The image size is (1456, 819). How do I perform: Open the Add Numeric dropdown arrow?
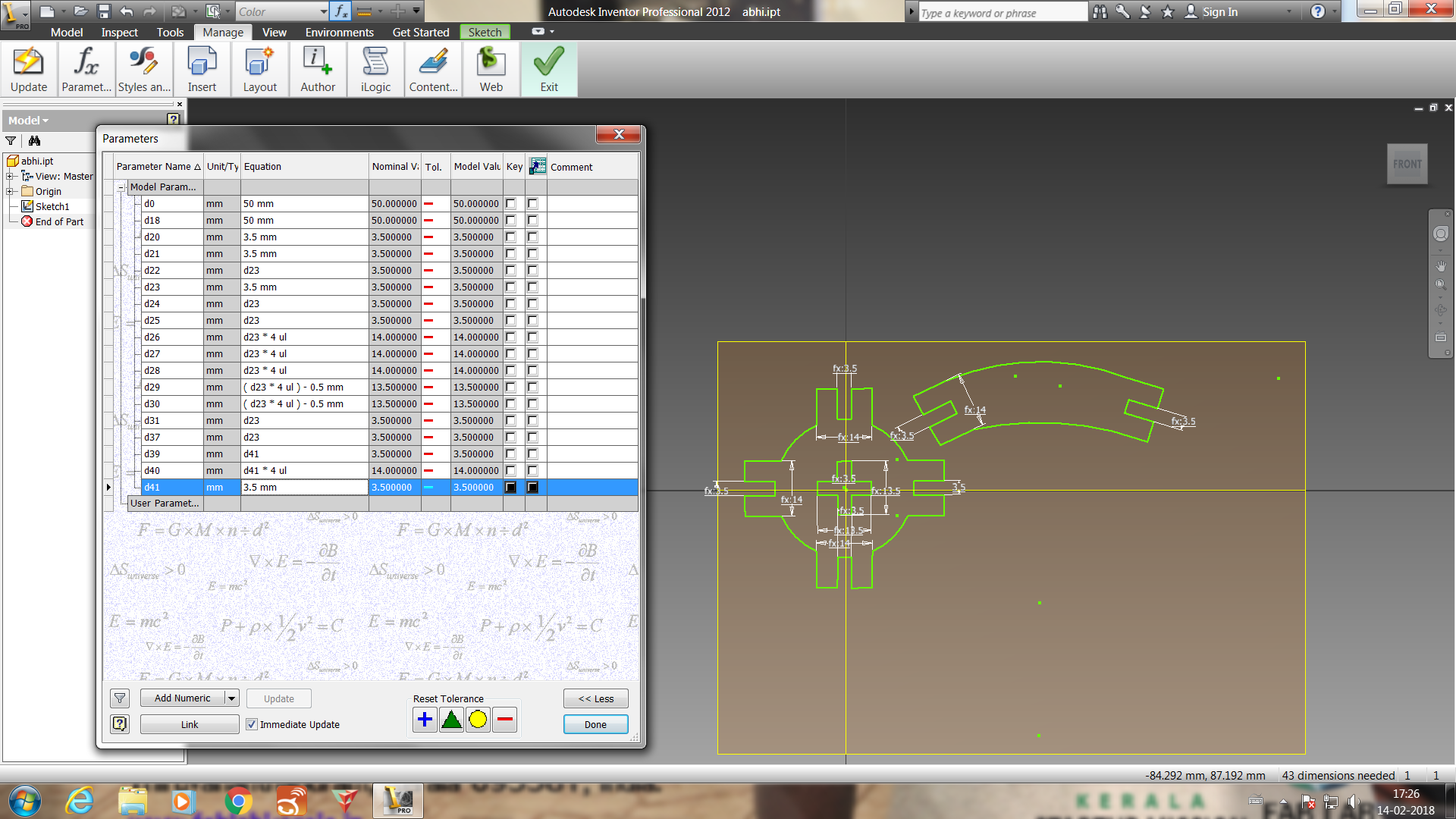[x=232, y=698]
